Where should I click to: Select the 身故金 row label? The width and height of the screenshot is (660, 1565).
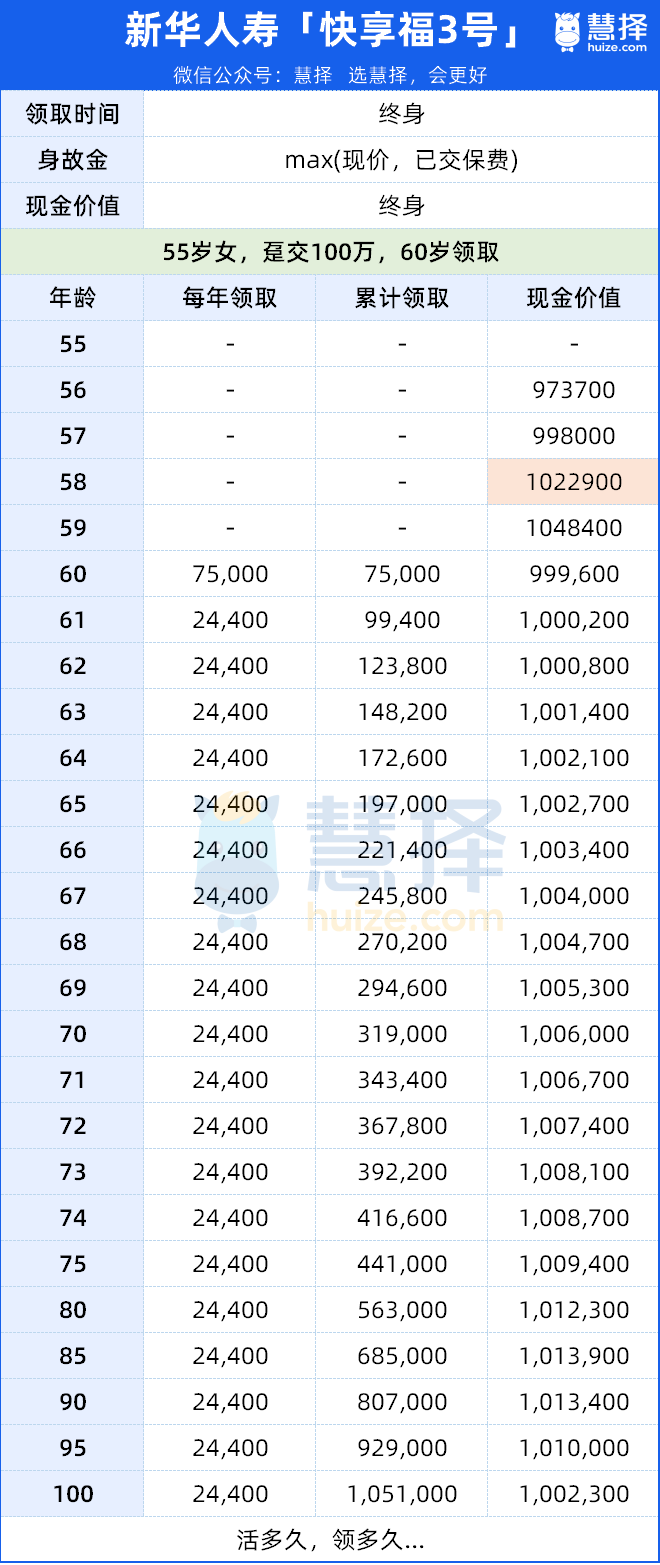pos(73,160)
